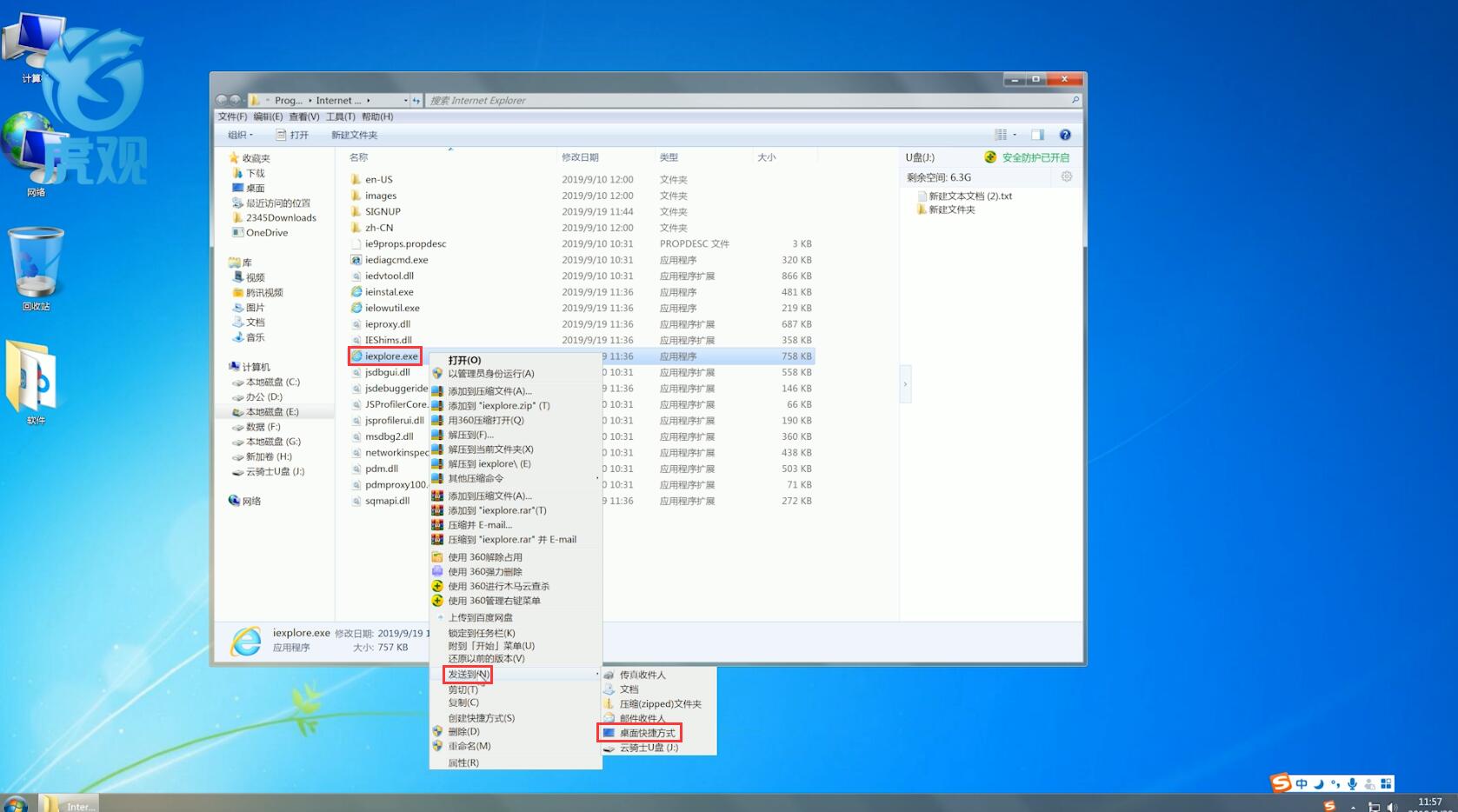
Task: Toggle the preview pane icon
Action: pos(1037,135)
